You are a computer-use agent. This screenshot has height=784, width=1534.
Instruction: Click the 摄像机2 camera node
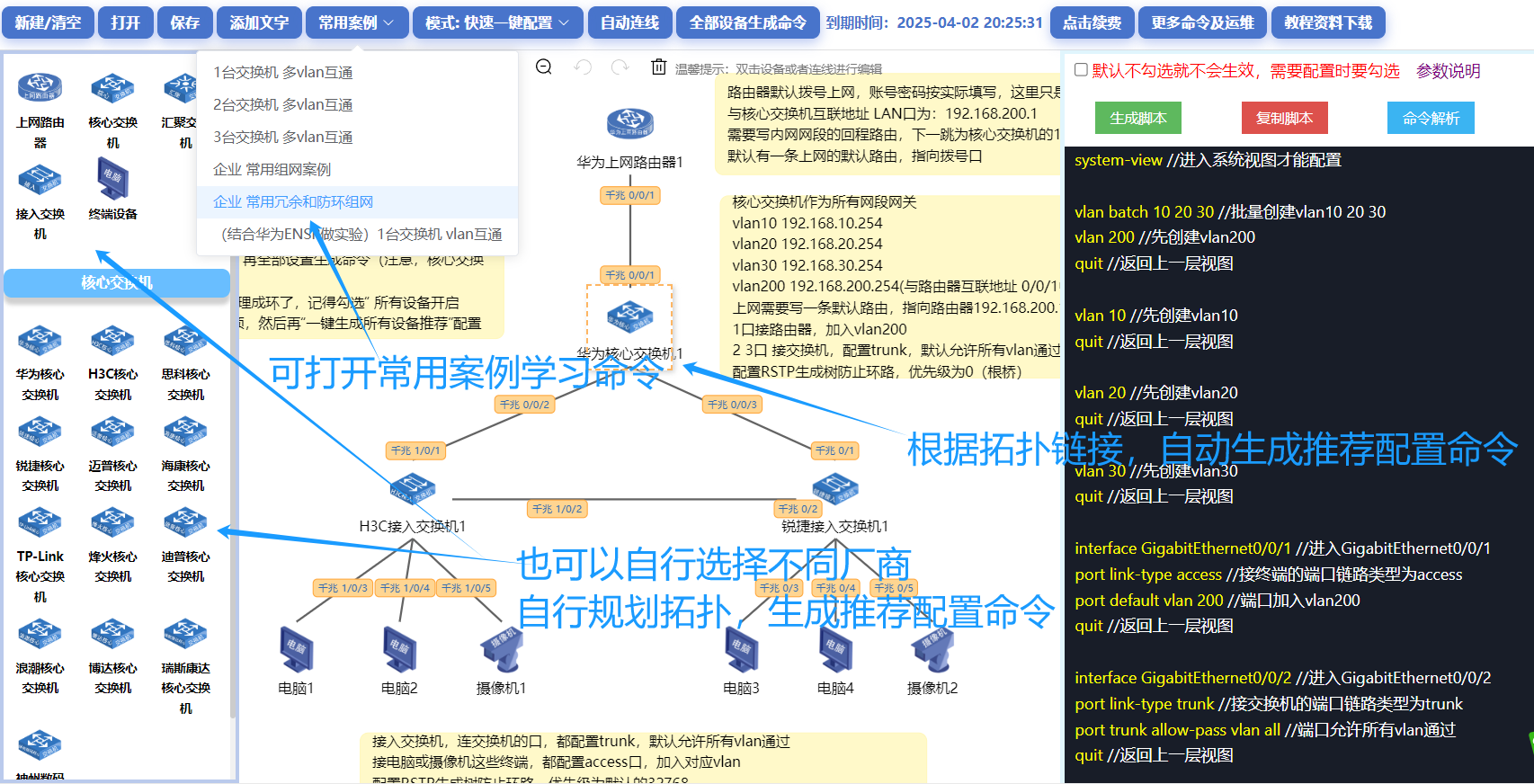coord(932,649)
